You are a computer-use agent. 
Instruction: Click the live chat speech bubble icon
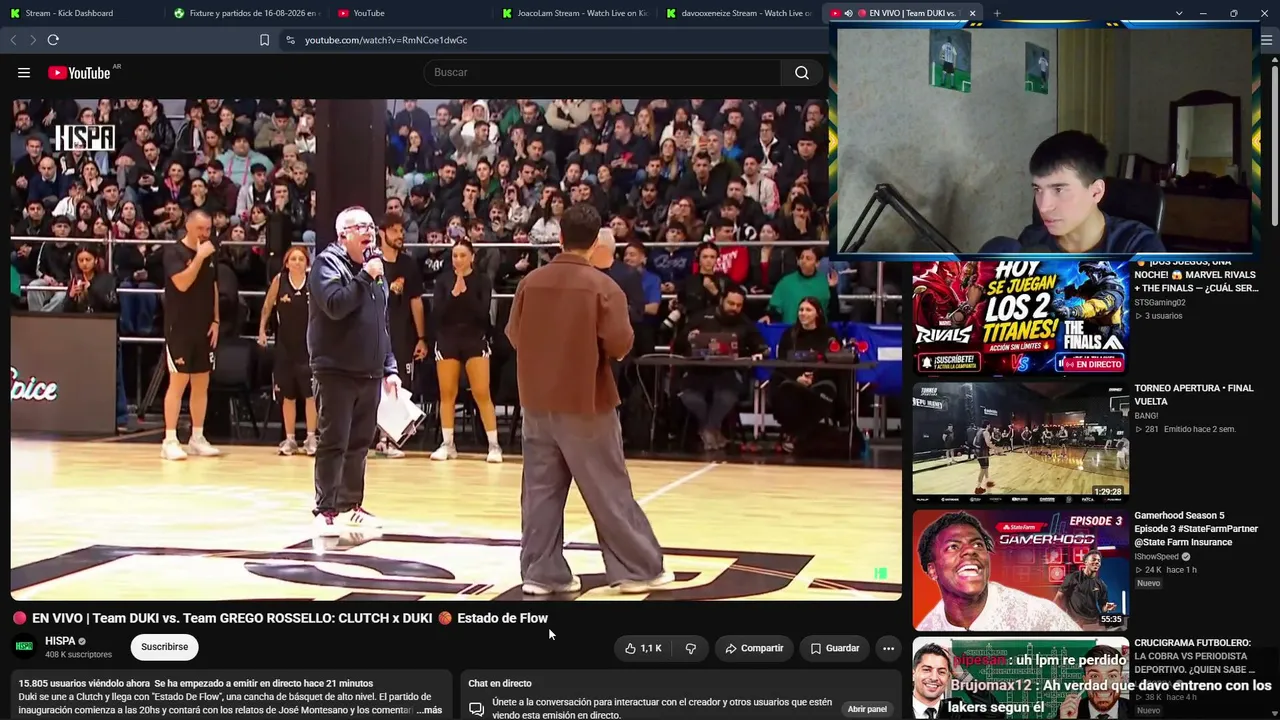pyautogui.click(x=477, y=709)
